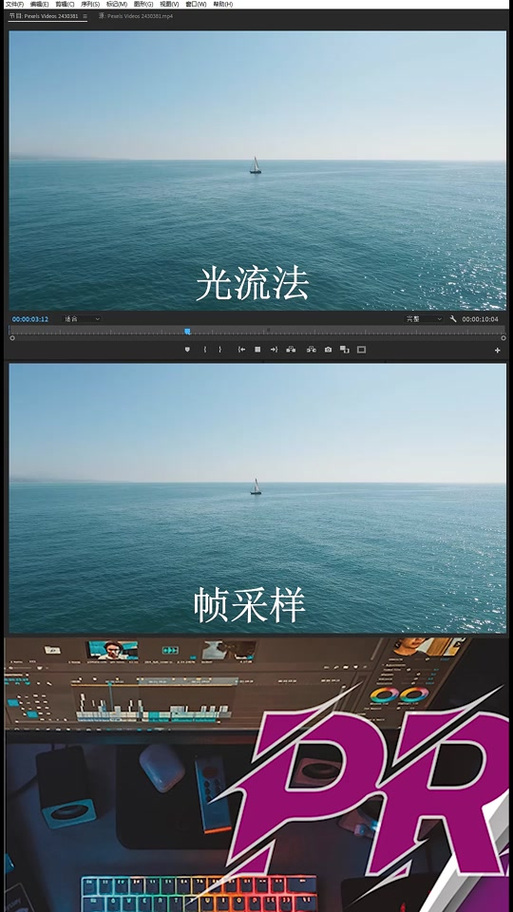Click the Program monitor time ruler
The width and height of the screenshot is (513, 912).
pos(257,330)
